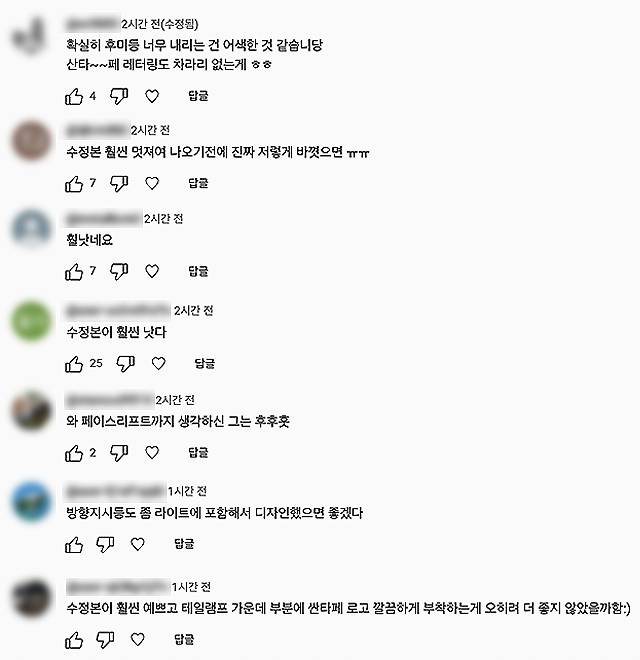The width and height of the screenshot is (640, 660).
Task: Open the dark avatar of bottom commenter
Action: tap(31, 598)
